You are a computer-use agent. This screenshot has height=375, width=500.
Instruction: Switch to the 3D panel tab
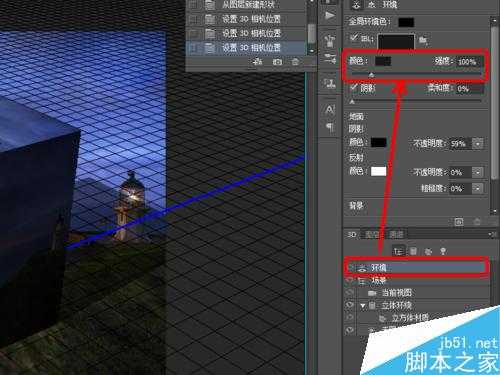pos(352,235)
